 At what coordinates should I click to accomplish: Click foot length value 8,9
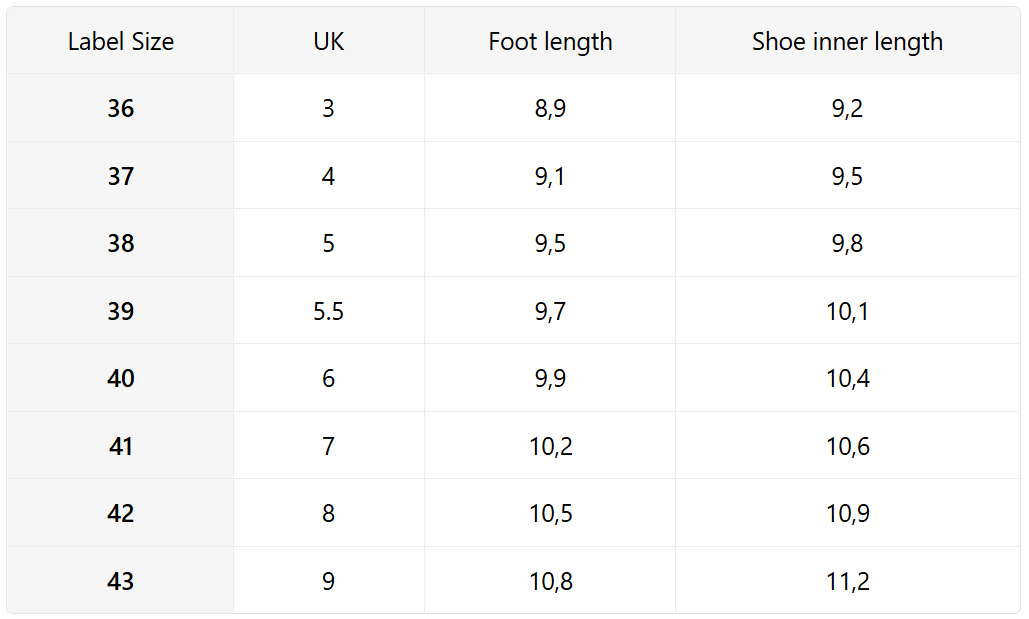pyautogui.click(x=550, y=109)
